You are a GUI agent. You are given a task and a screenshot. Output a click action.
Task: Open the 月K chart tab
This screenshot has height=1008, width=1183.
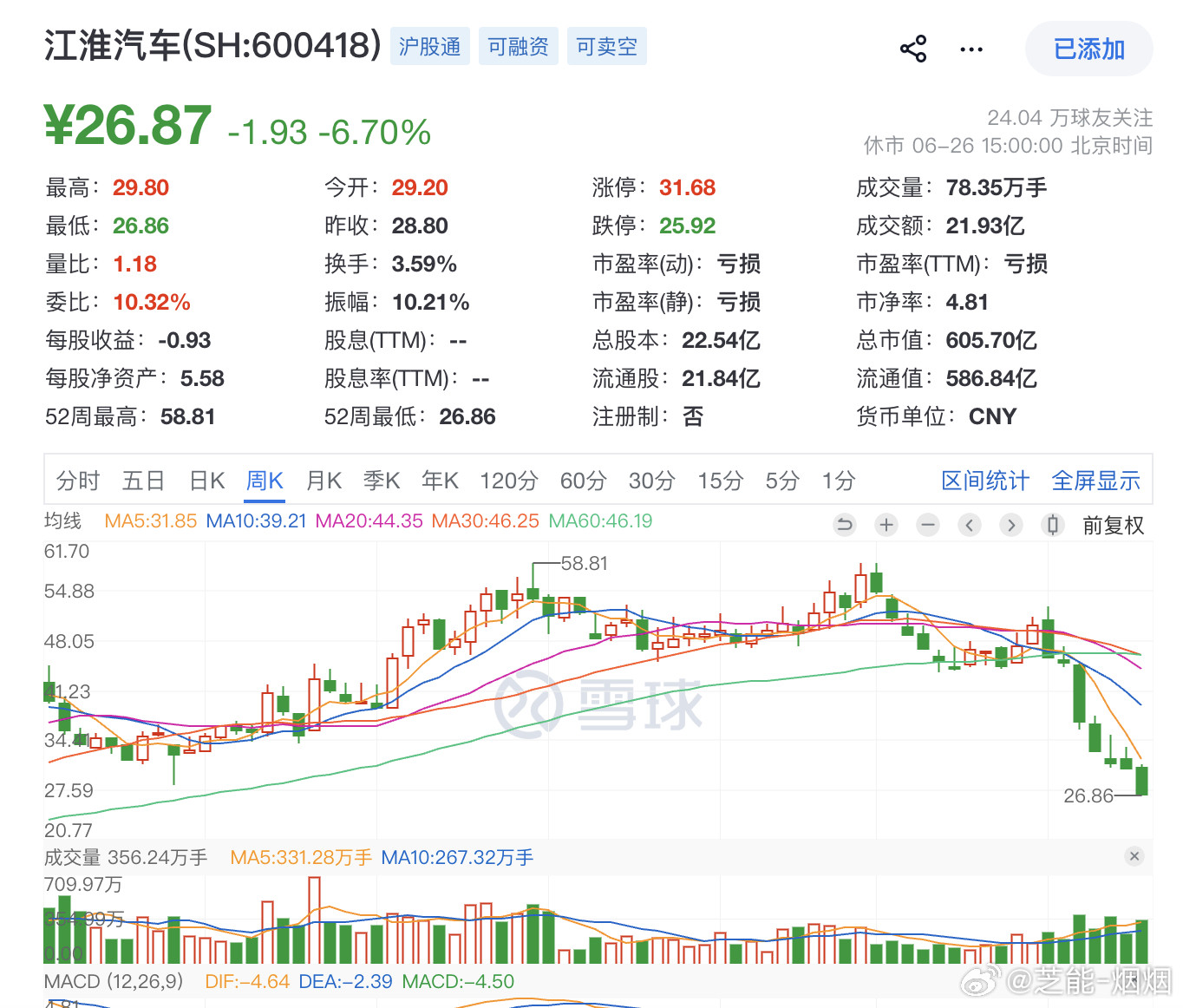(x=324, y=481)
